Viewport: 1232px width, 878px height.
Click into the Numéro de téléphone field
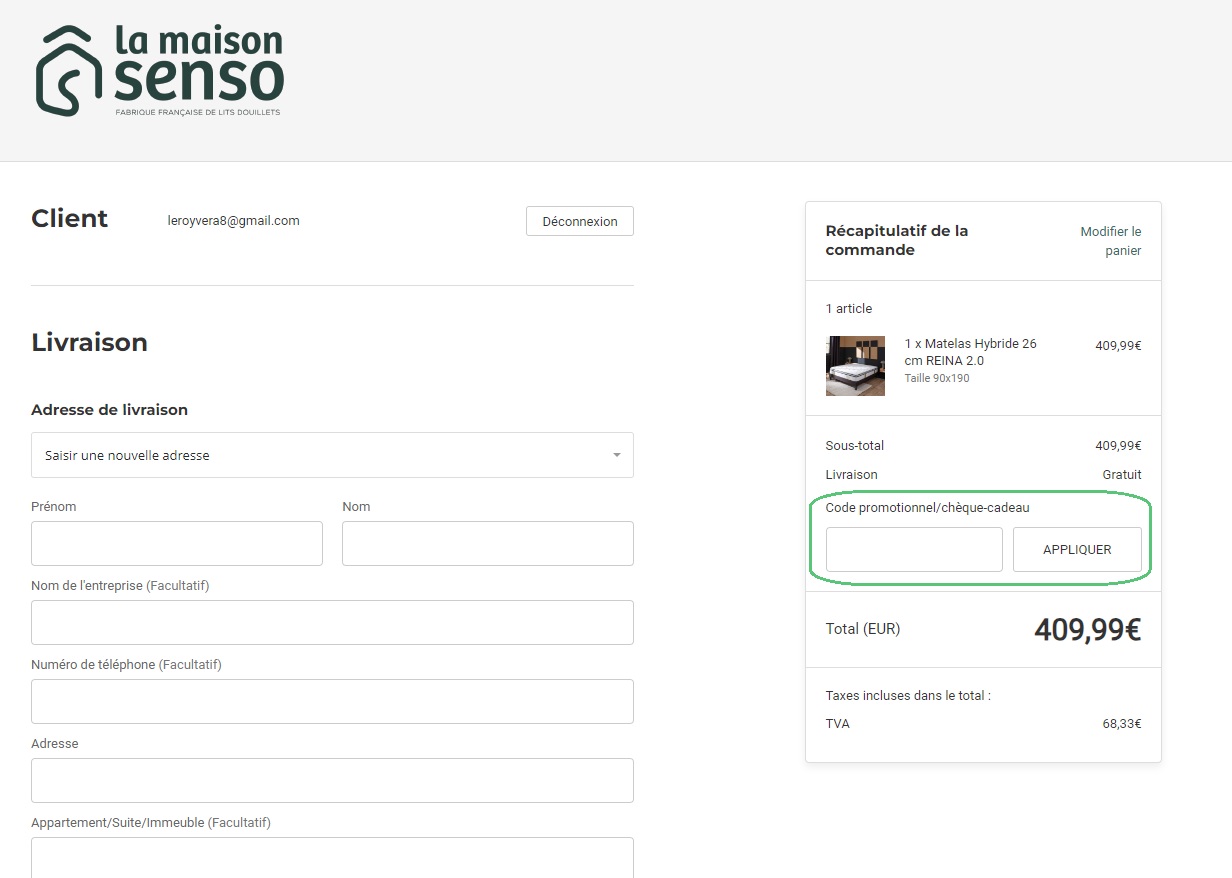pyautogui.click(x=332, y=701)
